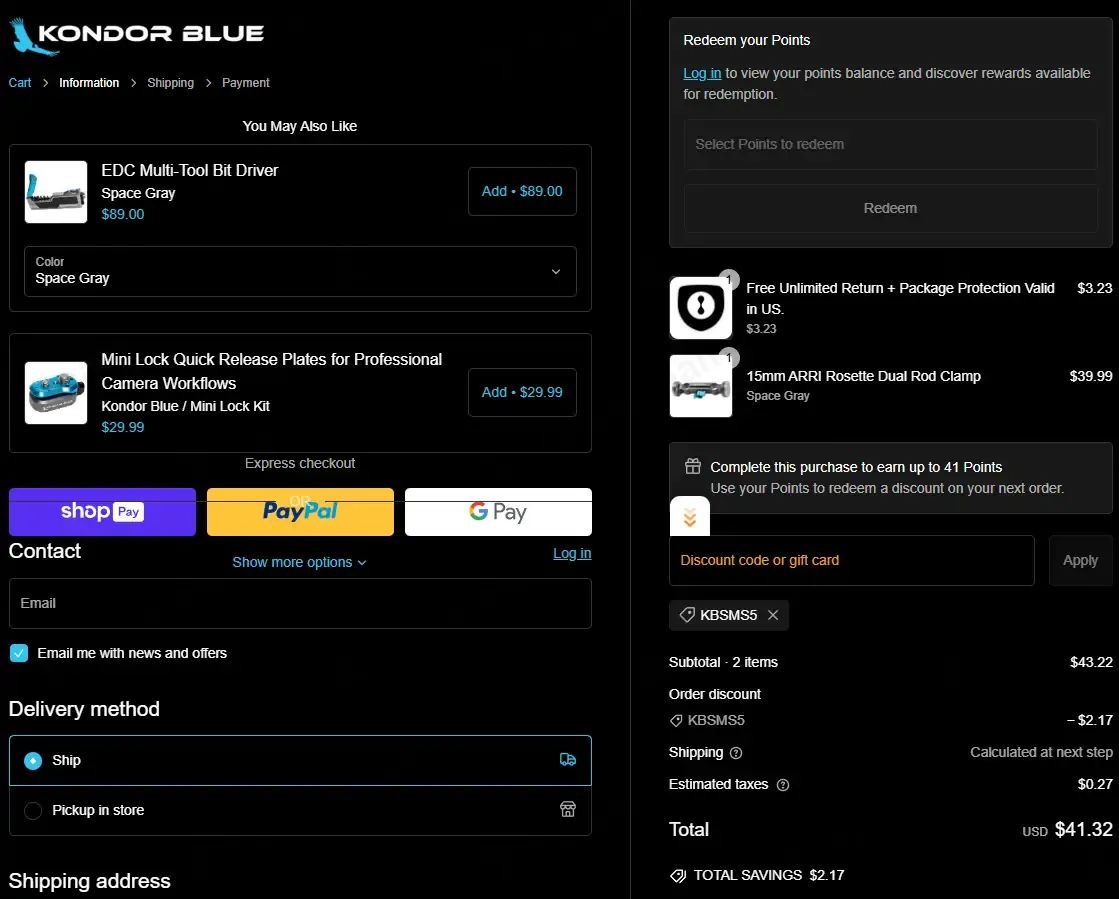This screenshot has width=1119, height=899.
Task: Pay with the Google Pay button
Action: point(498,512)
